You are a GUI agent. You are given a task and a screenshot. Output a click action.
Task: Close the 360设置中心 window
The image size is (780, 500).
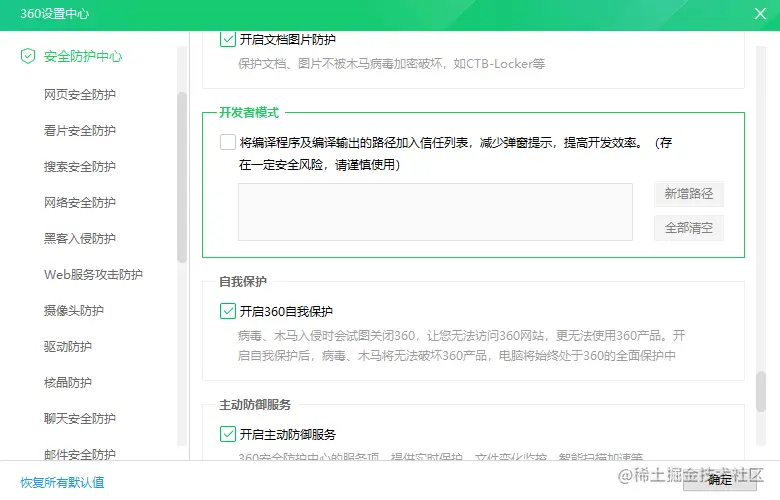(760, 13)
